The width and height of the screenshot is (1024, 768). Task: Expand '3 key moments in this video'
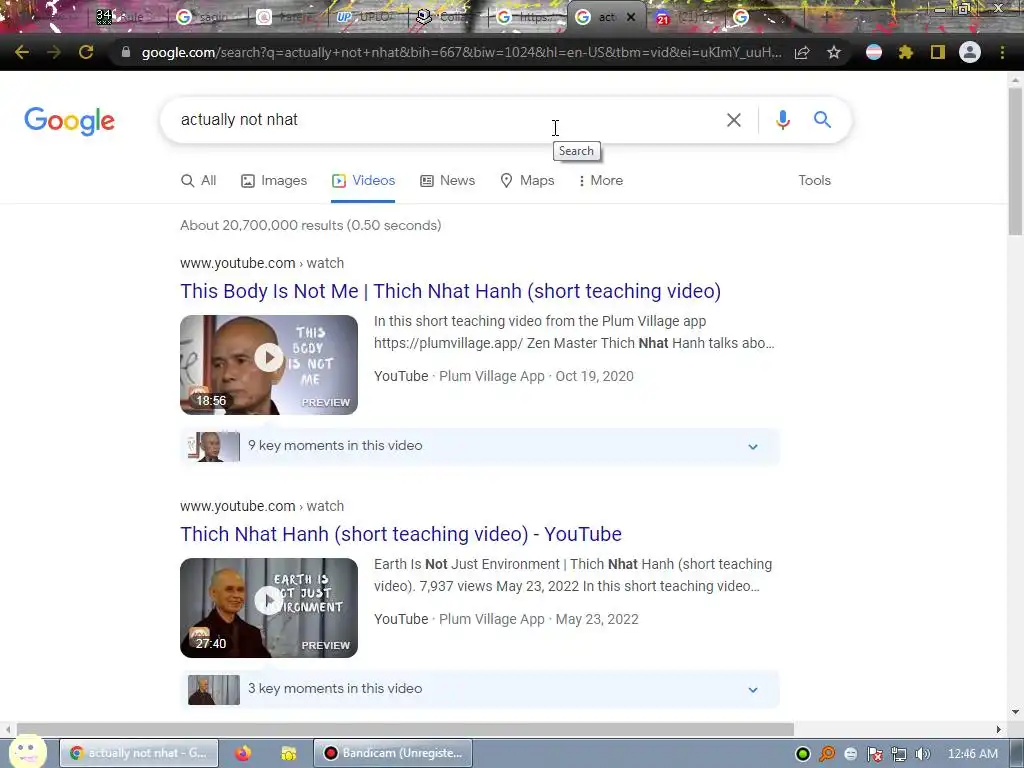(480, 690)
